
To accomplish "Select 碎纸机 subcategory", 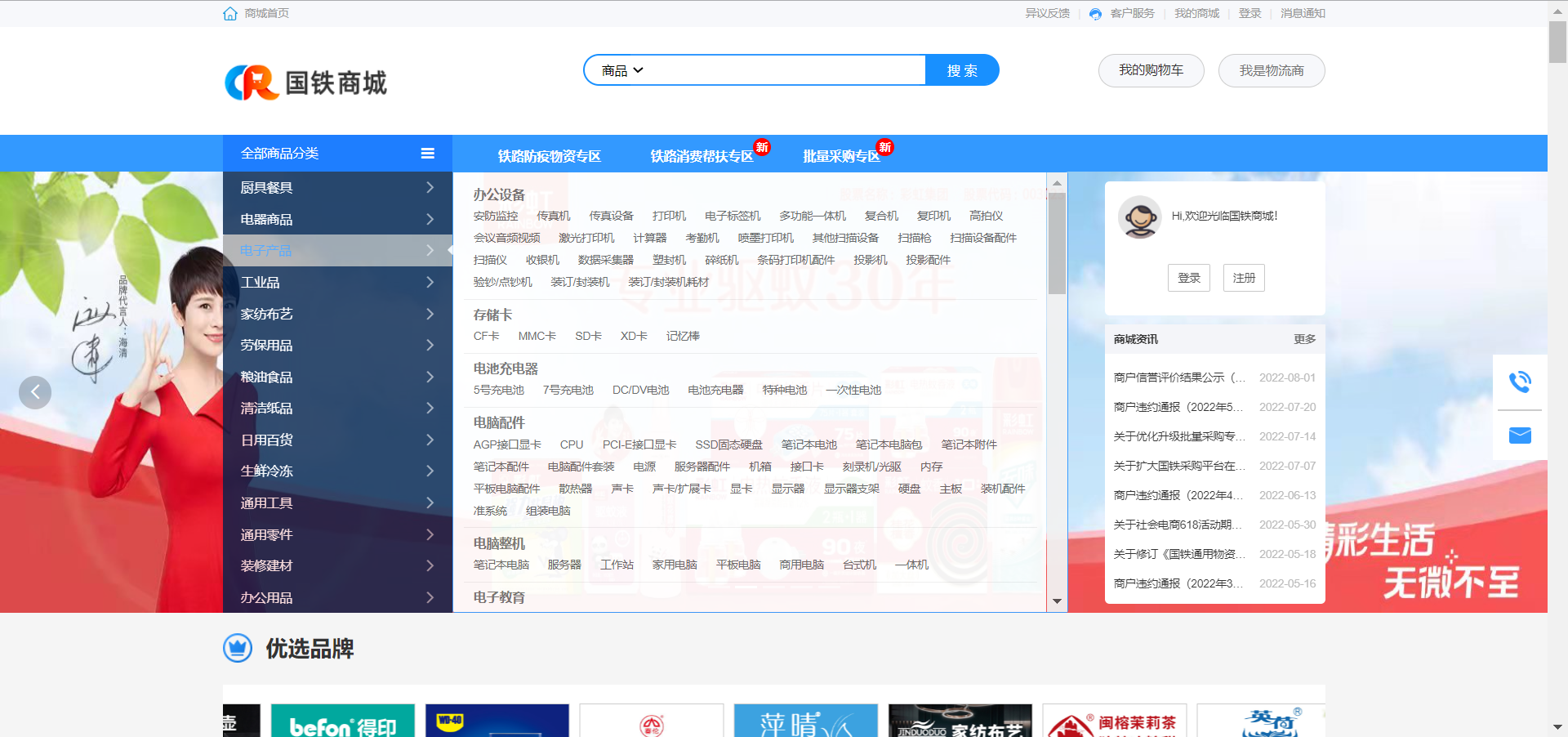I will 721,260.
